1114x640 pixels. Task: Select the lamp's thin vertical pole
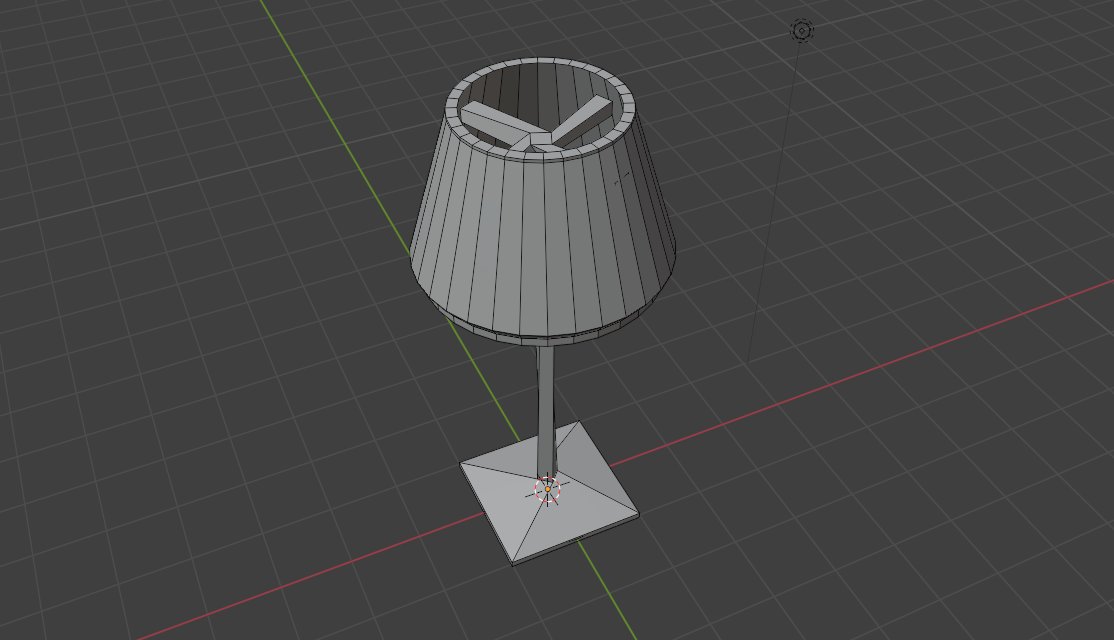(546, 411)
